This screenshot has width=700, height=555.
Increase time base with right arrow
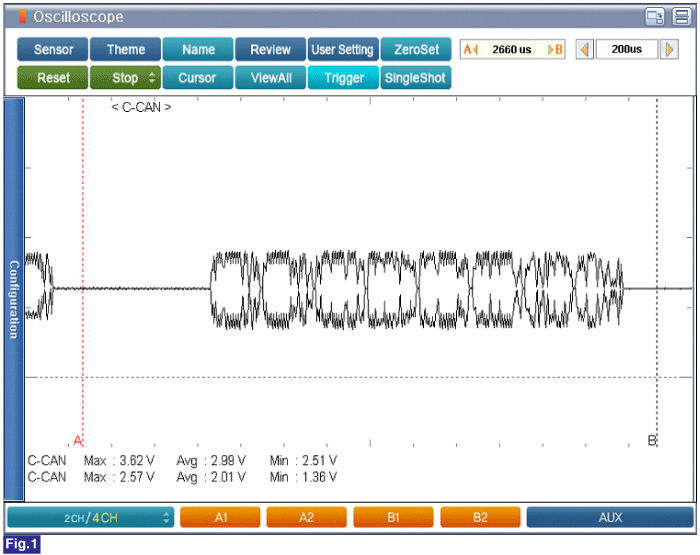pos(669,49)
